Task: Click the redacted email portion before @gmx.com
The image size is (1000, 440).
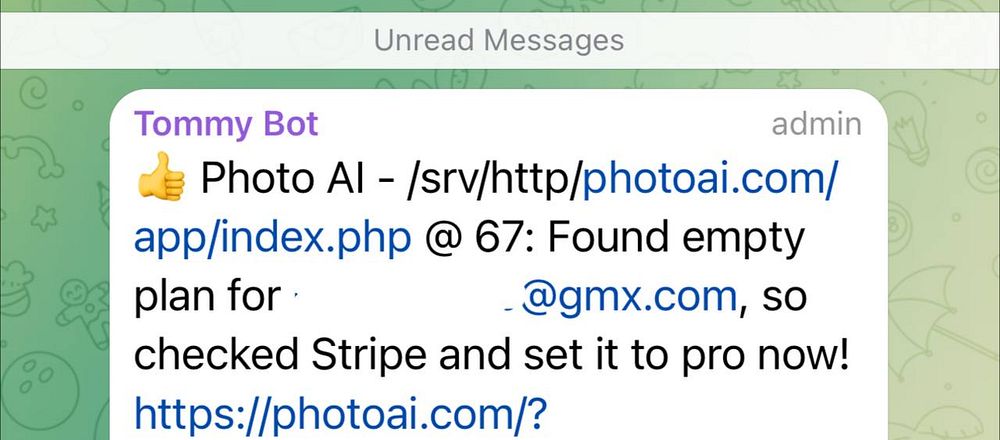Action: click(400, 297)
